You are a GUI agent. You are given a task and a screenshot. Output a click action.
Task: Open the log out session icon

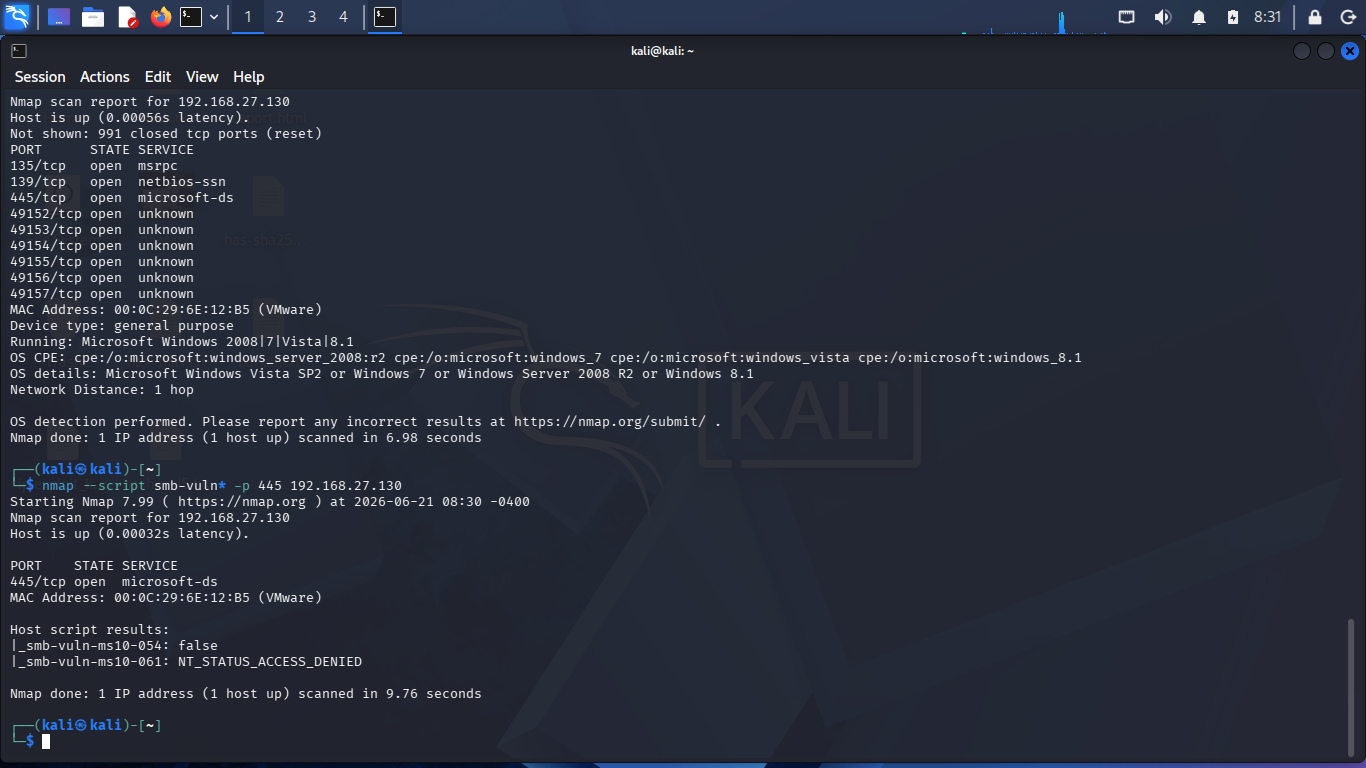pos(1346,17)
